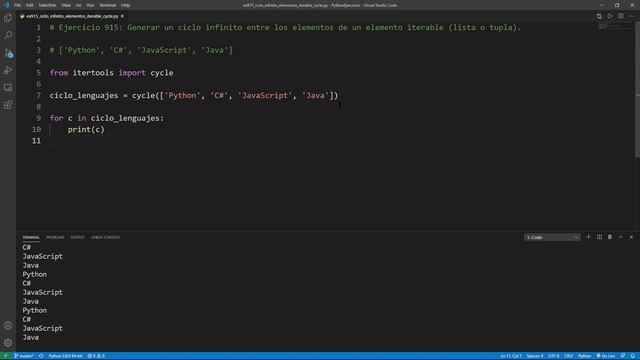Kill the terminal with trash icon
This screenshot has width=640, height=360.
pos(610,237)
